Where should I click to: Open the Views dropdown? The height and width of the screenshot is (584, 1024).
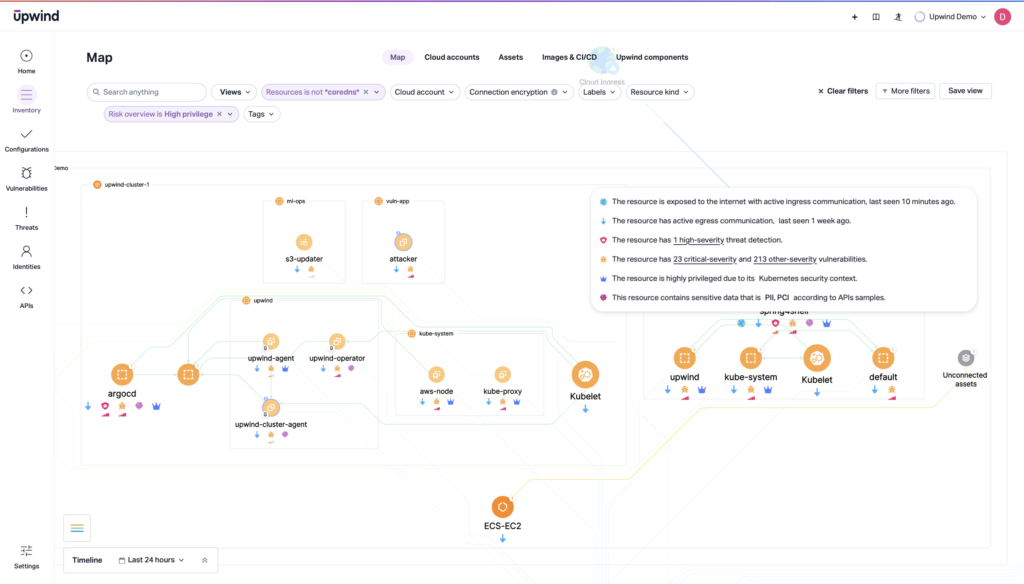[x=233, y=91]
